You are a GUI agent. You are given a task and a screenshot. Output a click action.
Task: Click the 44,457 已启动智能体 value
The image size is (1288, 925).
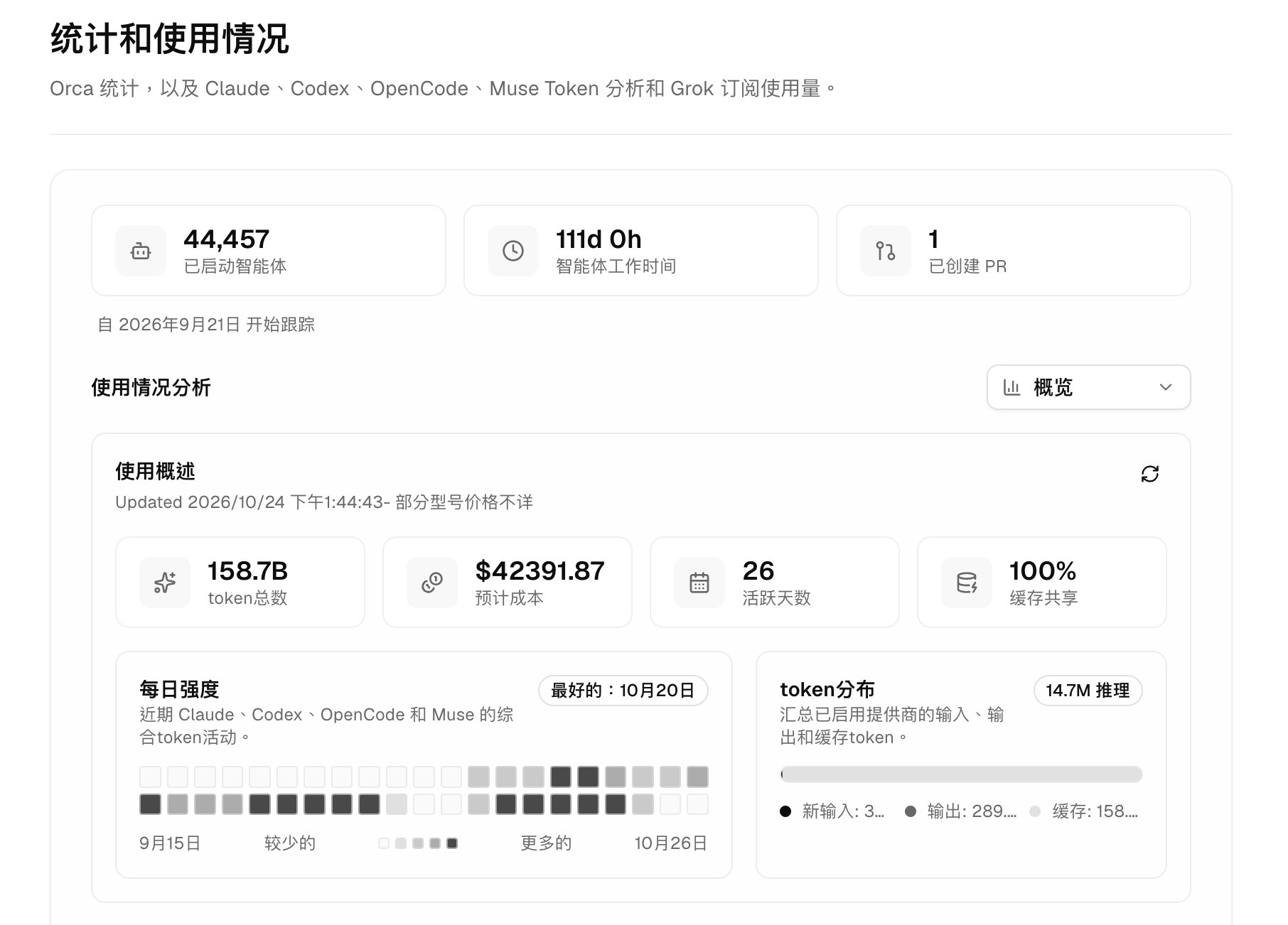click(227, 239)
